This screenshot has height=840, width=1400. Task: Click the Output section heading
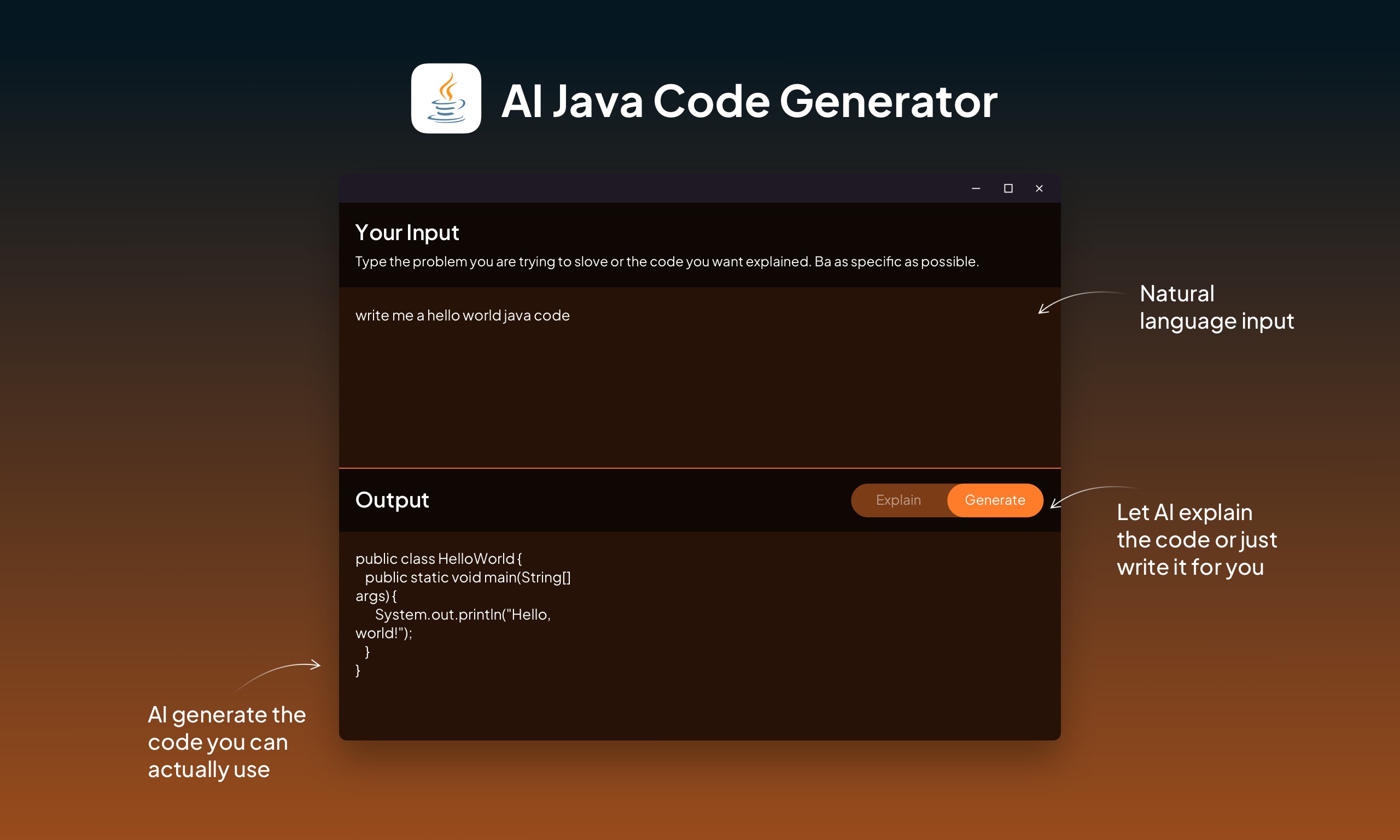(392, 500)
